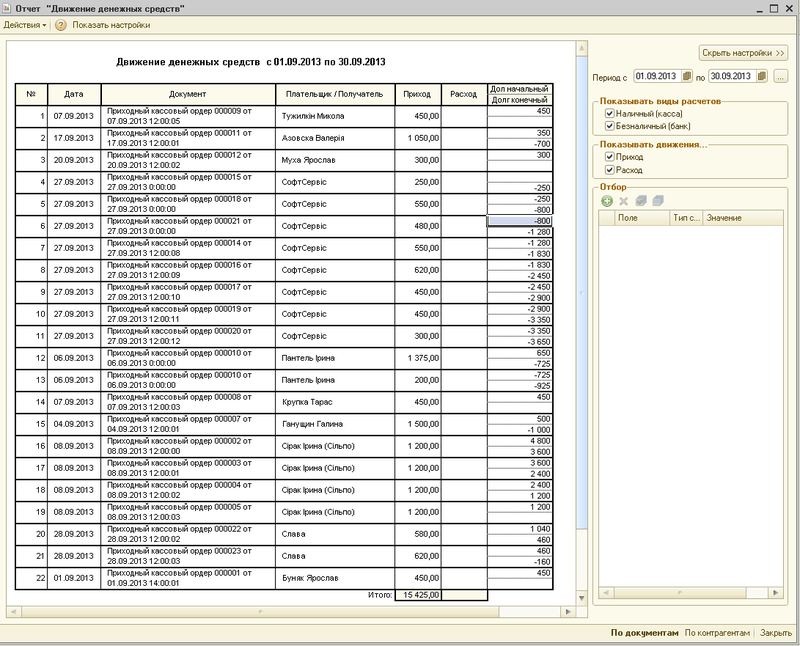800x646 pixels.
Task: Select the По документам view
Action: pyautogui.click(x=645, y=633)
